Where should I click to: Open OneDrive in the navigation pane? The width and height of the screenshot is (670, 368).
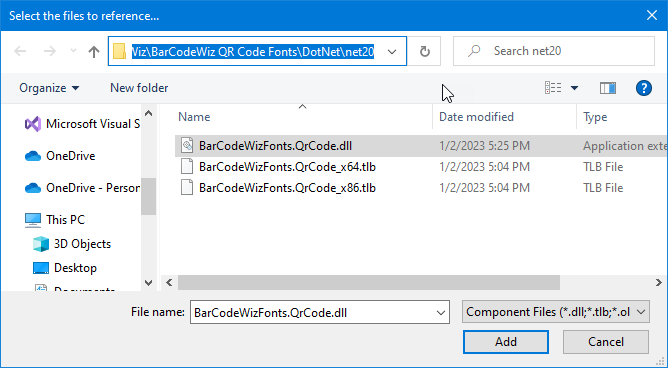coord(71,156)
